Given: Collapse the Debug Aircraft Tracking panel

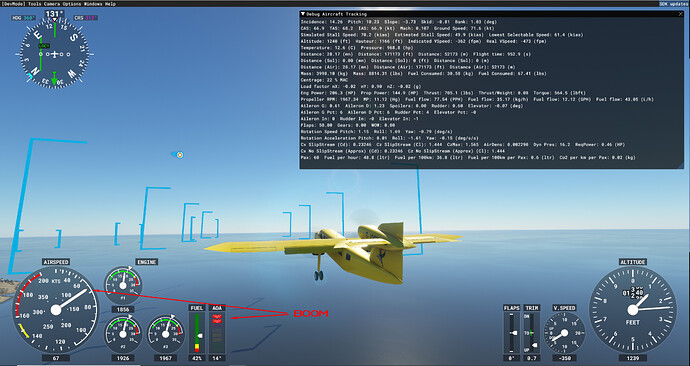Looking at the screenshot, I should (303, 14).
